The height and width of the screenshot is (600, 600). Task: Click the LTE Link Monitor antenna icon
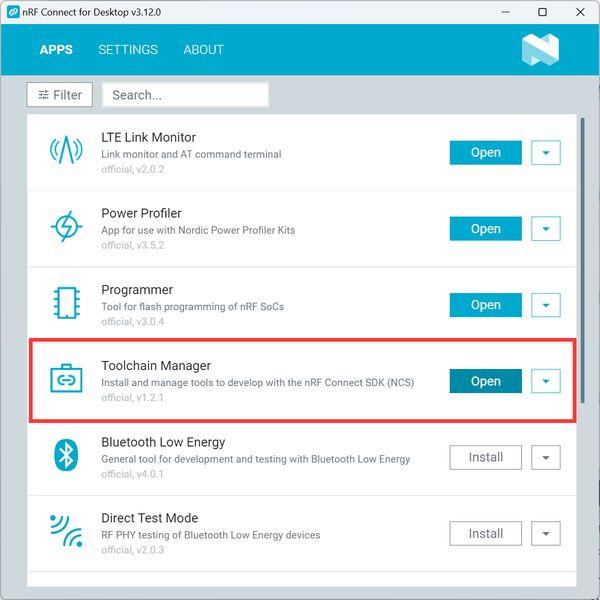click(x=66, y=150)
